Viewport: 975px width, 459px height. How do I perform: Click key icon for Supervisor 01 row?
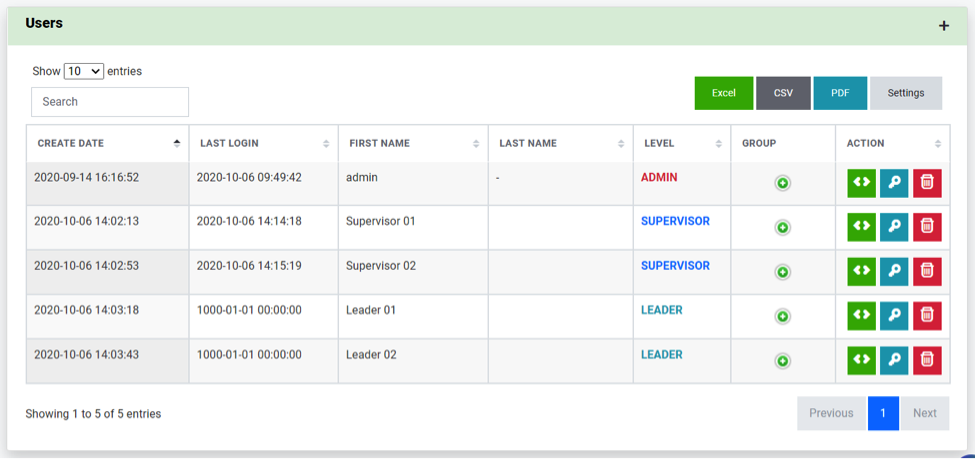(894, 227)
